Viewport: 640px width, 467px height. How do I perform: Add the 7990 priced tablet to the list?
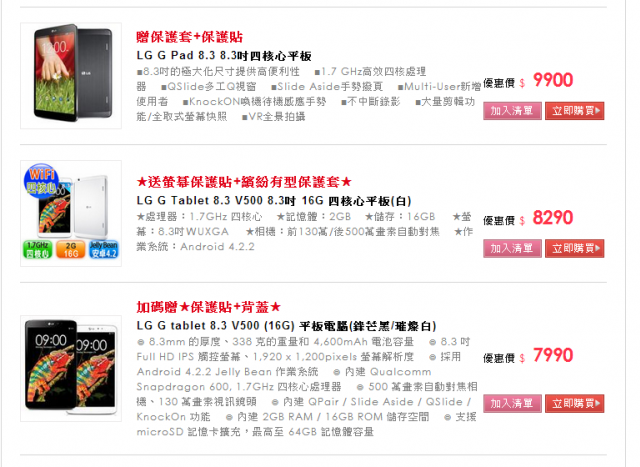point(512,403)
